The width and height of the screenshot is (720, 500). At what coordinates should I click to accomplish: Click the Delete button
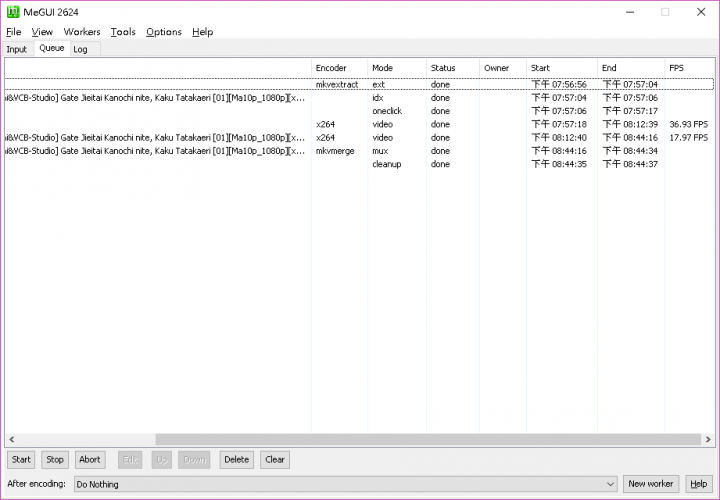[x=236, y=460]
